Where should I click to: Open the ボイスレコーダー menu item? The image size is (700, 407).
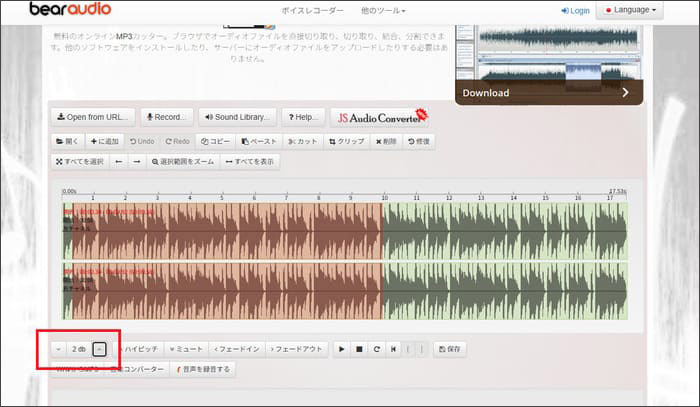312,10
